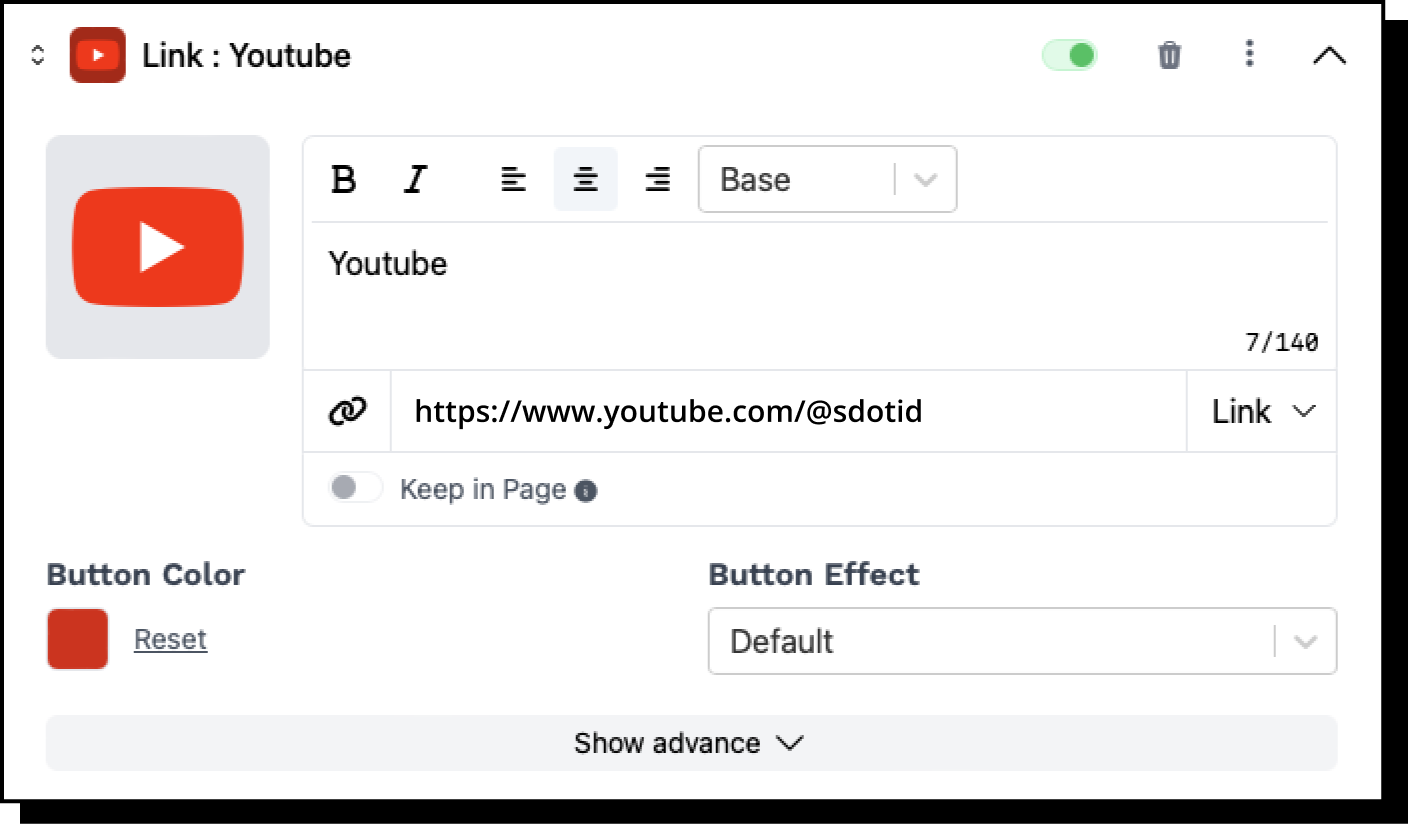Click the Keep in Page info icon
The height and width of the screenshot is (824, 1408).
click(586, 491)
